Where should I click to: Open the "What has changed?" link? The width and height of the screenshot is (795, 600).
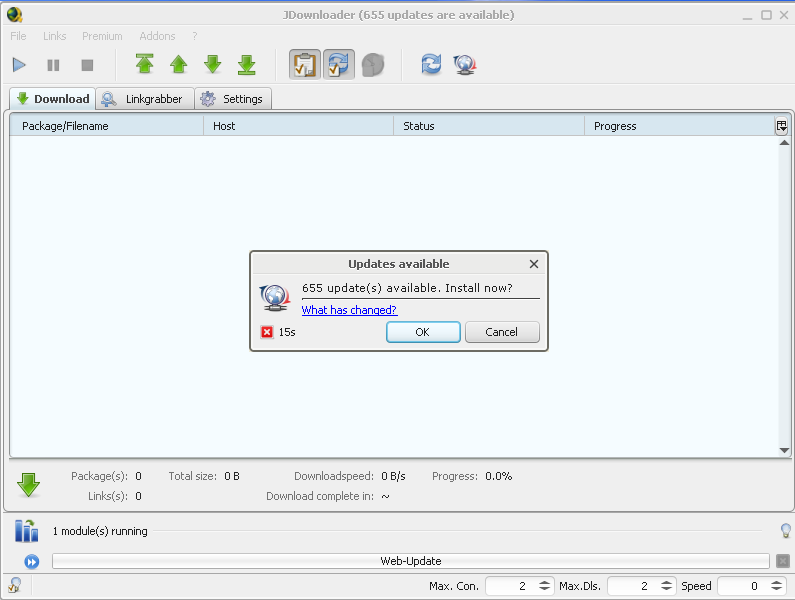coord(349,310)
